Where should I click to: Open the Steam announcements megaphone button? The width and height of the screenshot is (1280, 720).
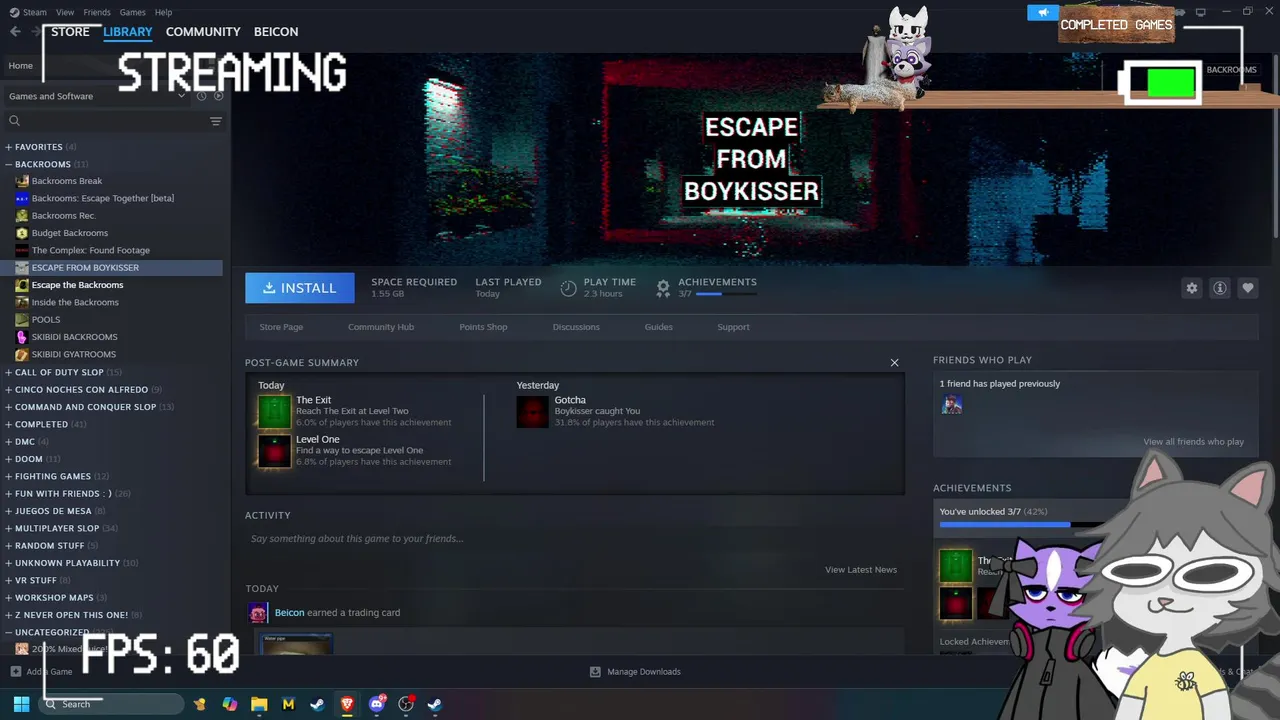point(1043,12)
